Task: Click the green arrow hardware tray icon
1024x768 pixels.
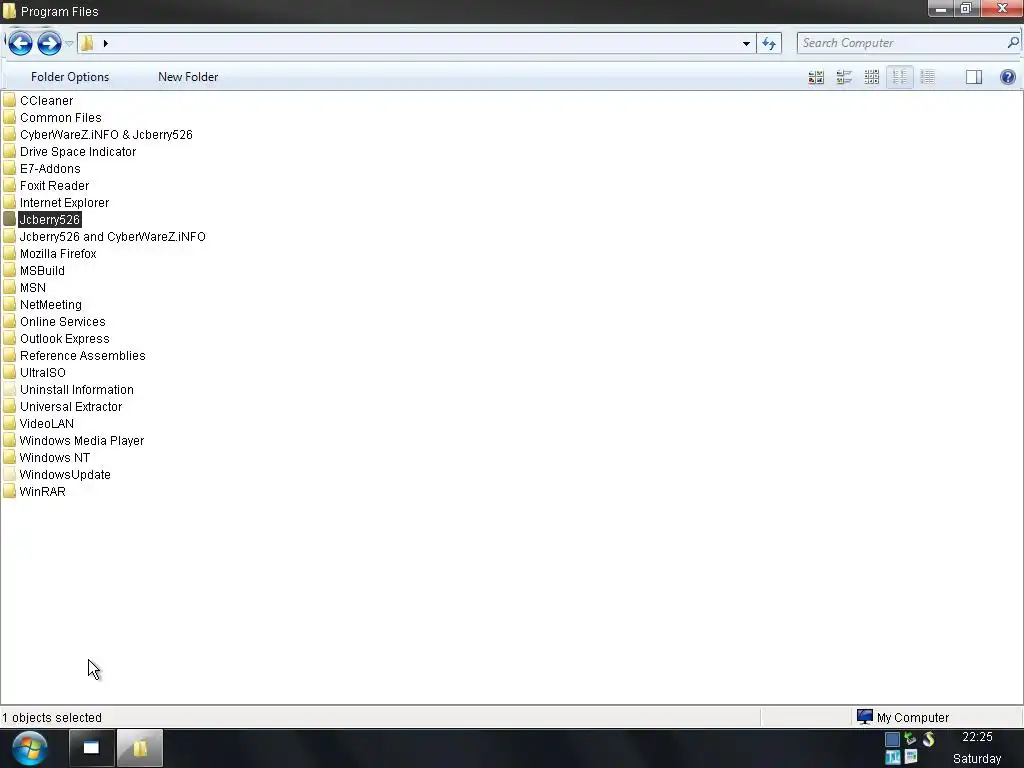Action: pos(910,739)
